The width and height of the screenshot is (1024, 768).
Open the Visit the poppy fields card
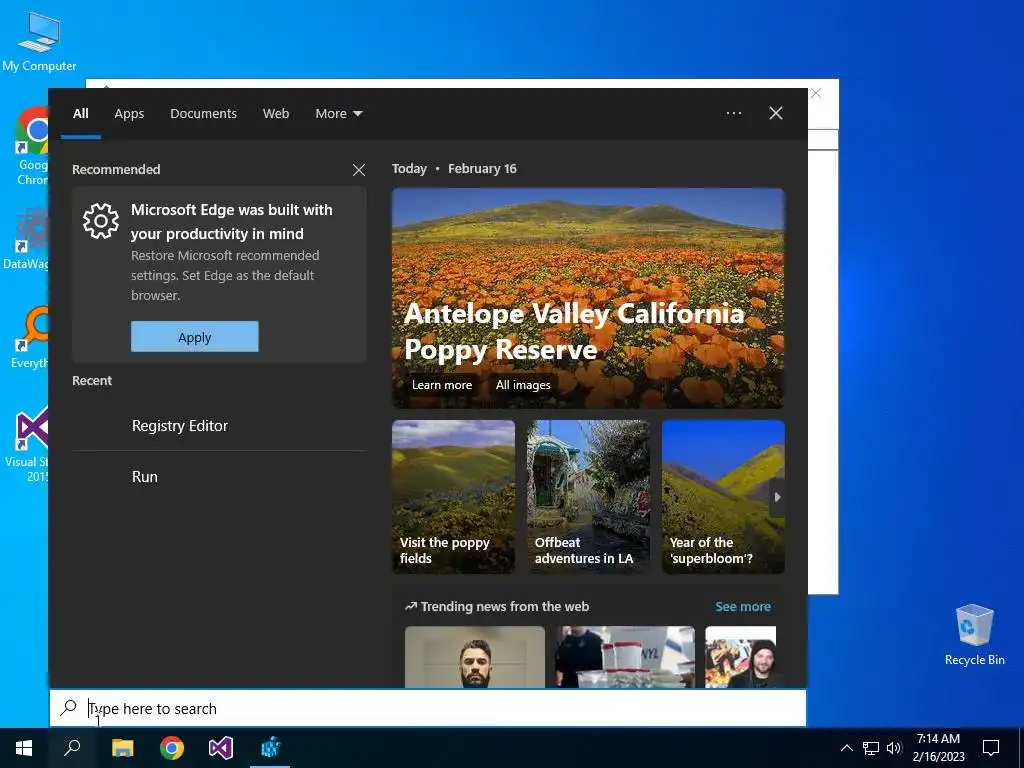(453, 497)
